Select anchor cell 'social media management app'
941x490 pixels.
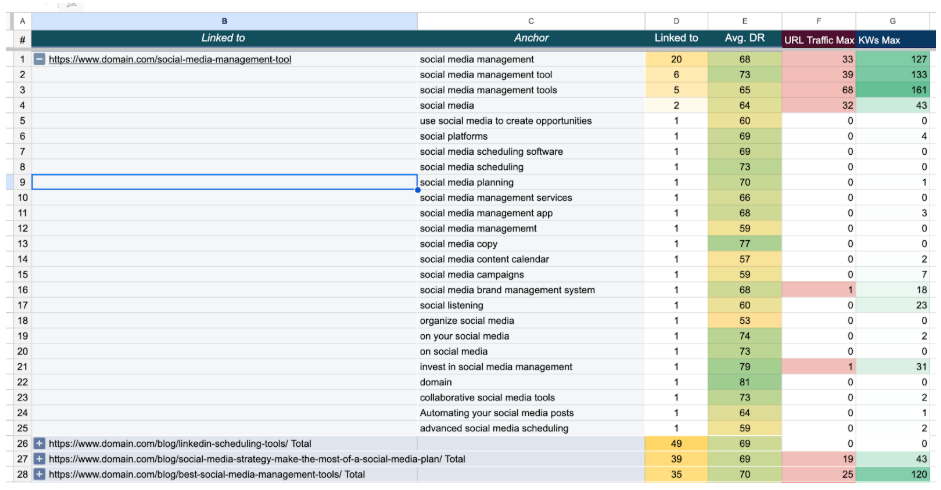pos(531,213)
